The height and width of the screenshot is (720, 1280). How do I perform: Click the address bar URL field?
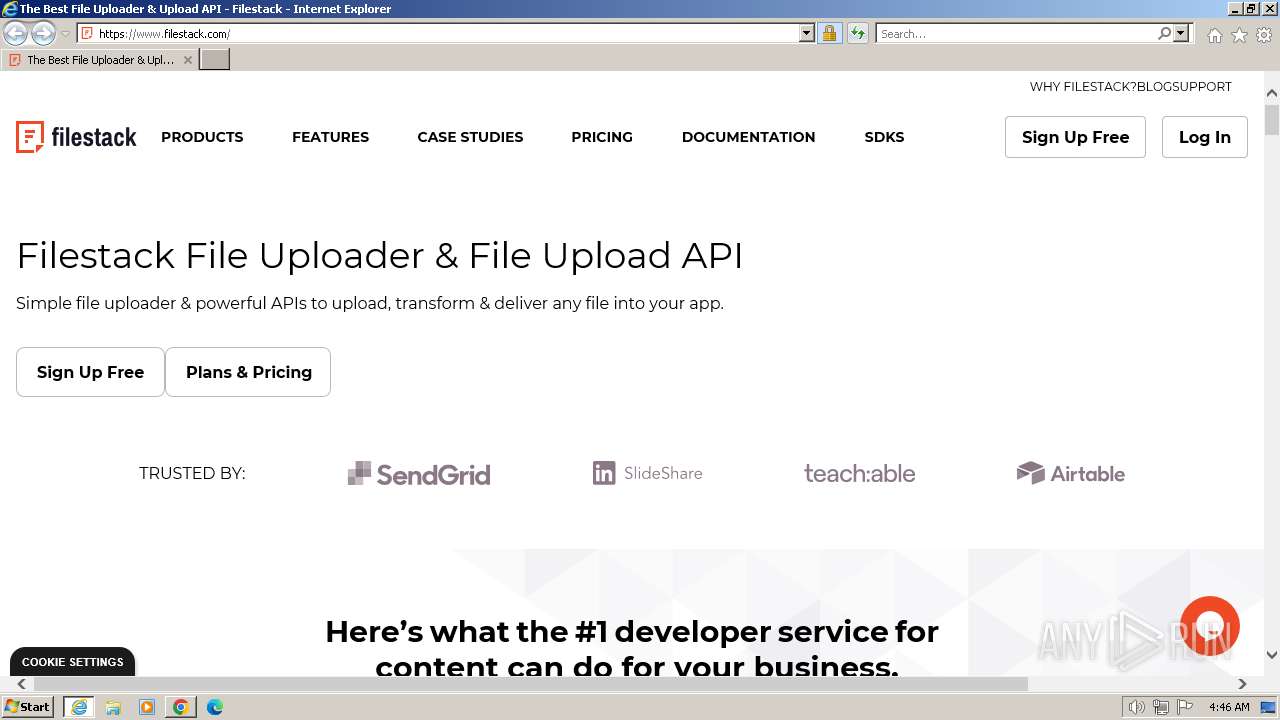pos(446,33)
